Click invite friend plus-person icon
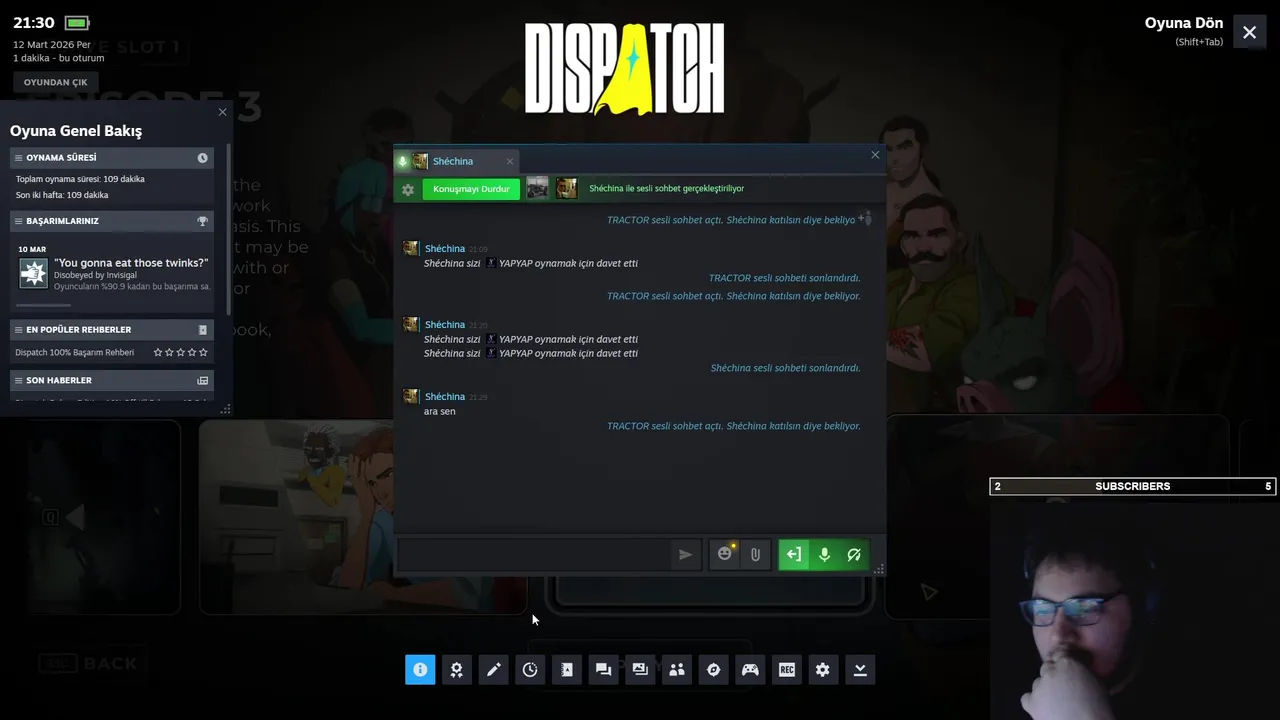This screenshot has width=1280, height=720. point(865,218)
